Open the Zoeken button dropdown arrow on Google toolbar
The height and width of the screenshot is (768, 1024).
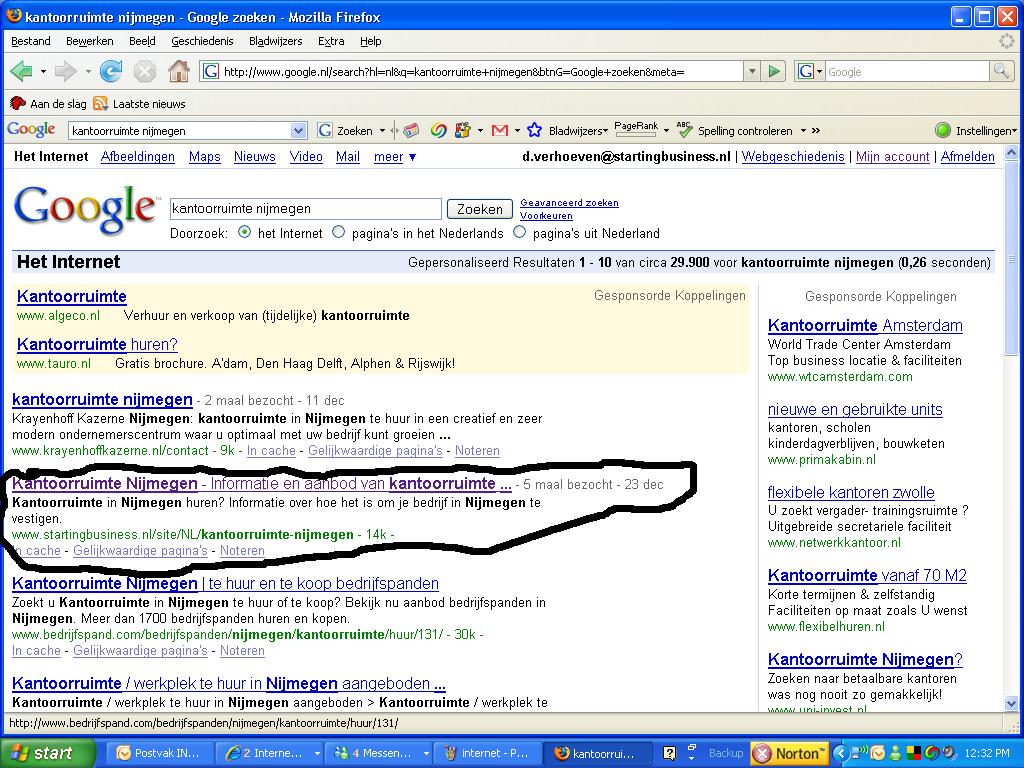[x=383, y=131]
